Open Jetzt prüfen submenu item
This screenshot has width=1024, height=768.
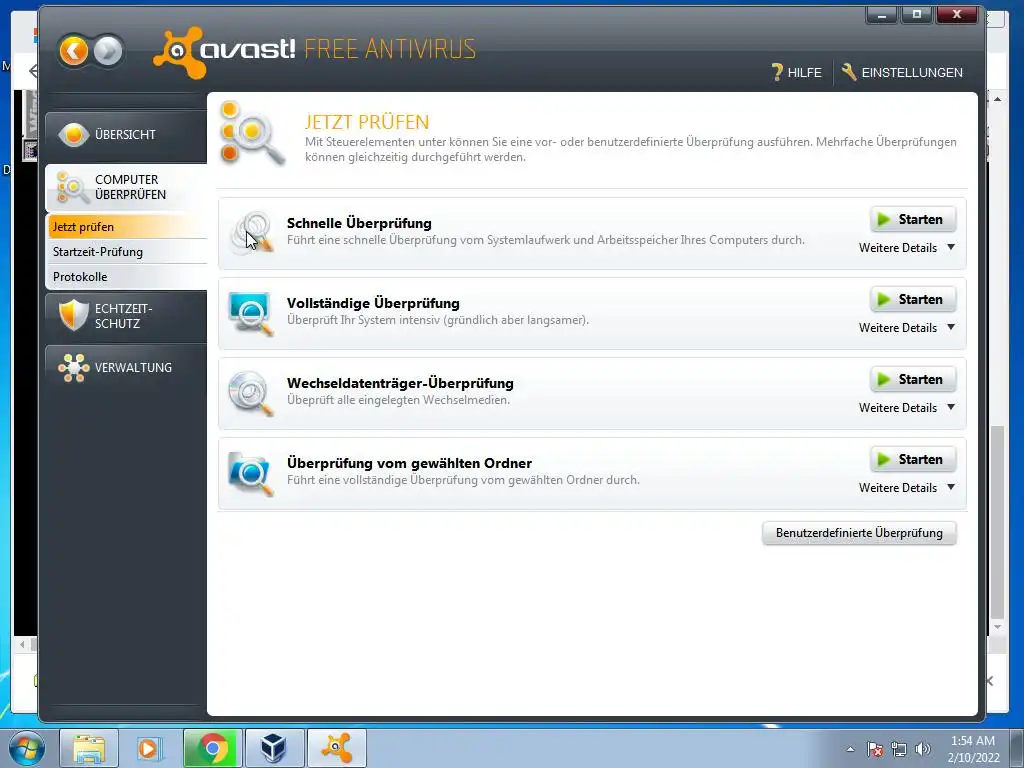(127, 227)
